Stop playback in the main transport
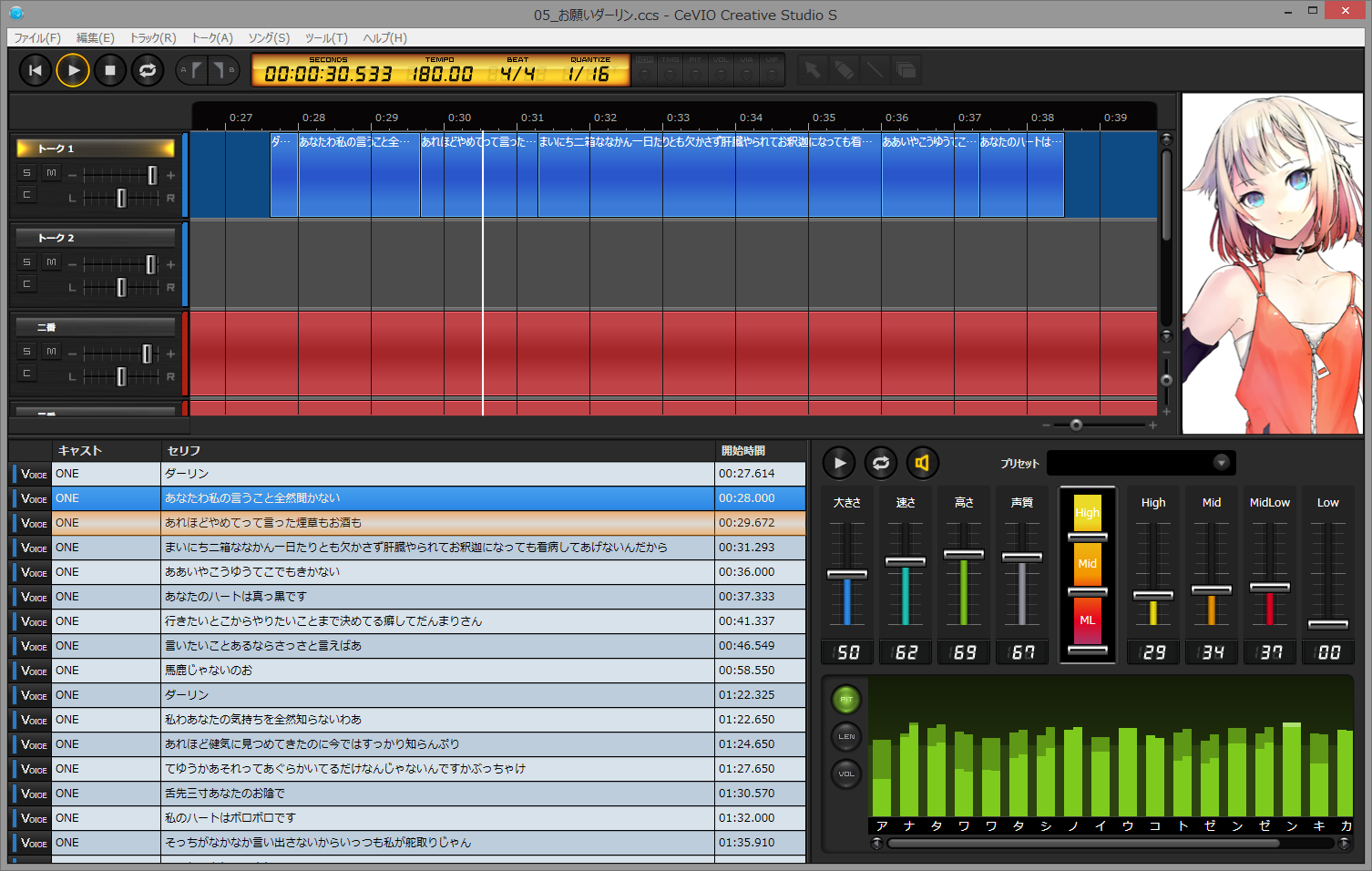Viewport: 1372px width, 871px height. click(110, 70)
